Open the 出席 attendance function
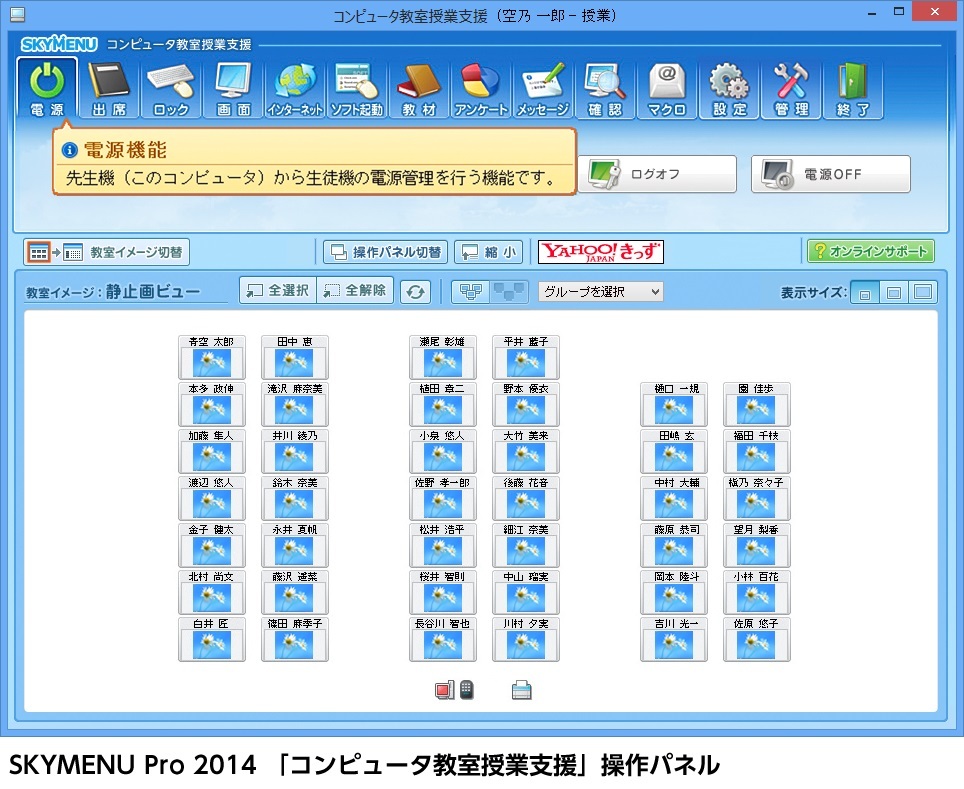The width and height of the screenshot is (964, 789). coord(109,89)
